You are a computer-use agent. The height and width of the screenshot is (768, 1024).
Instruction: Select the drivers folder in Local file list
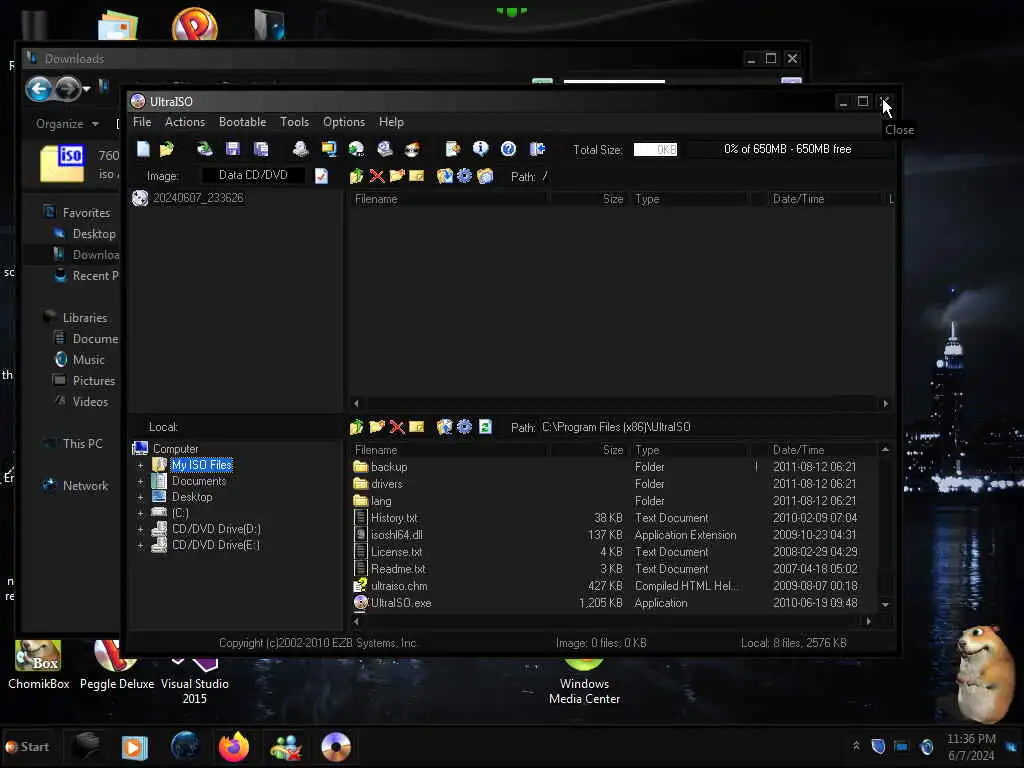coord(387,484)
